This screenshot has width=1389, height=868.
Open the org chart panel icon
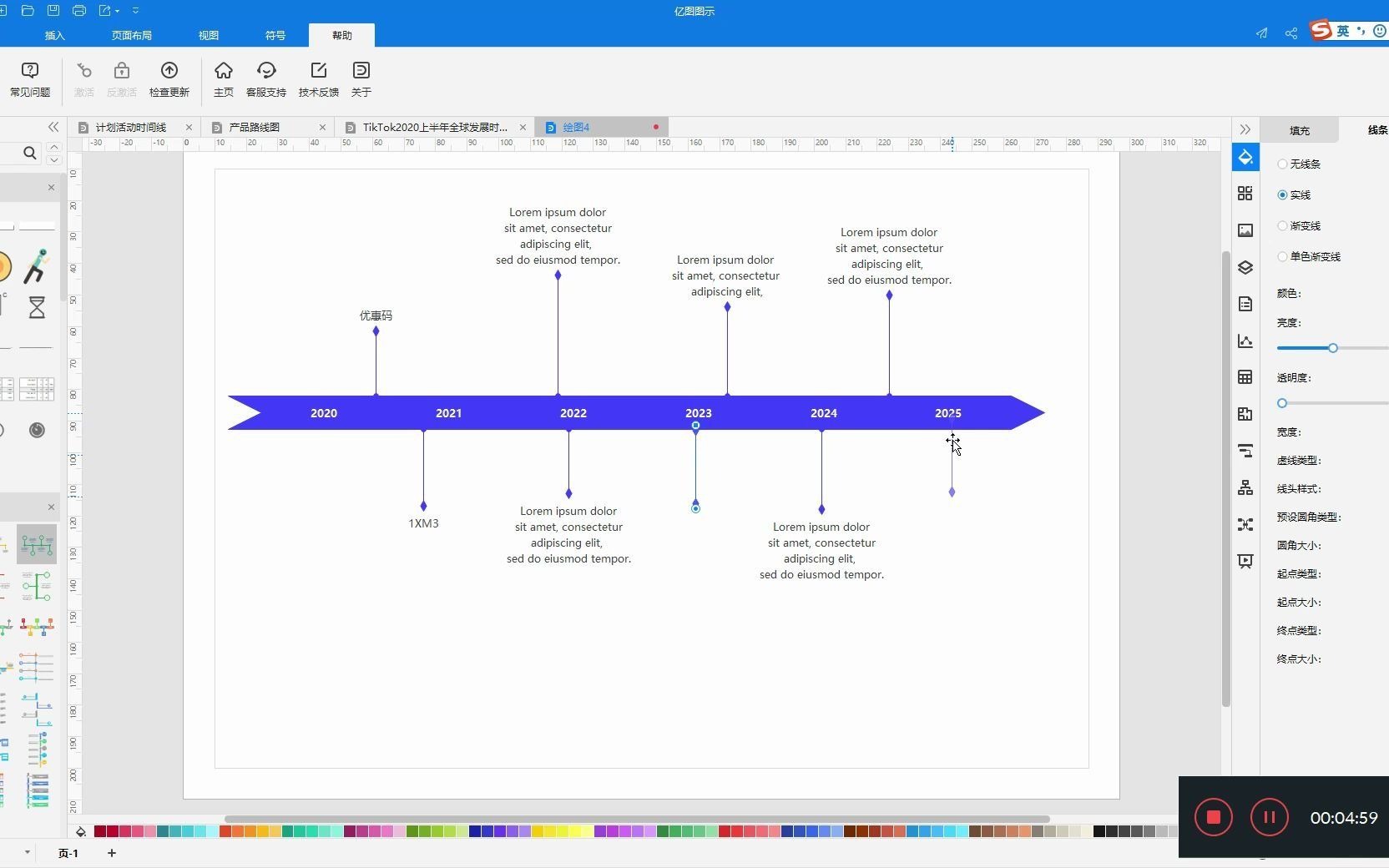[1245, 487]
